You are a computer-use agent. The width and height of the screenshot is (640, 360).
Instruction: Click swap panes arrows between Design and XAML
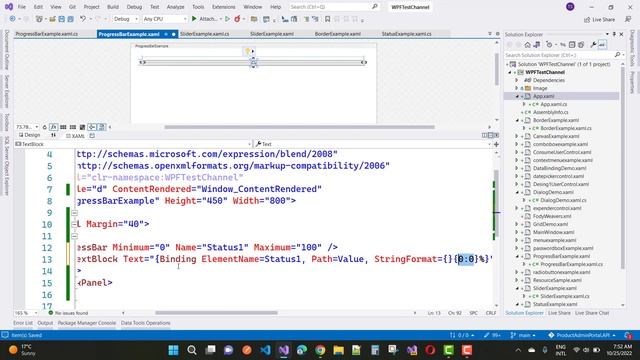(x=53, y=136)
